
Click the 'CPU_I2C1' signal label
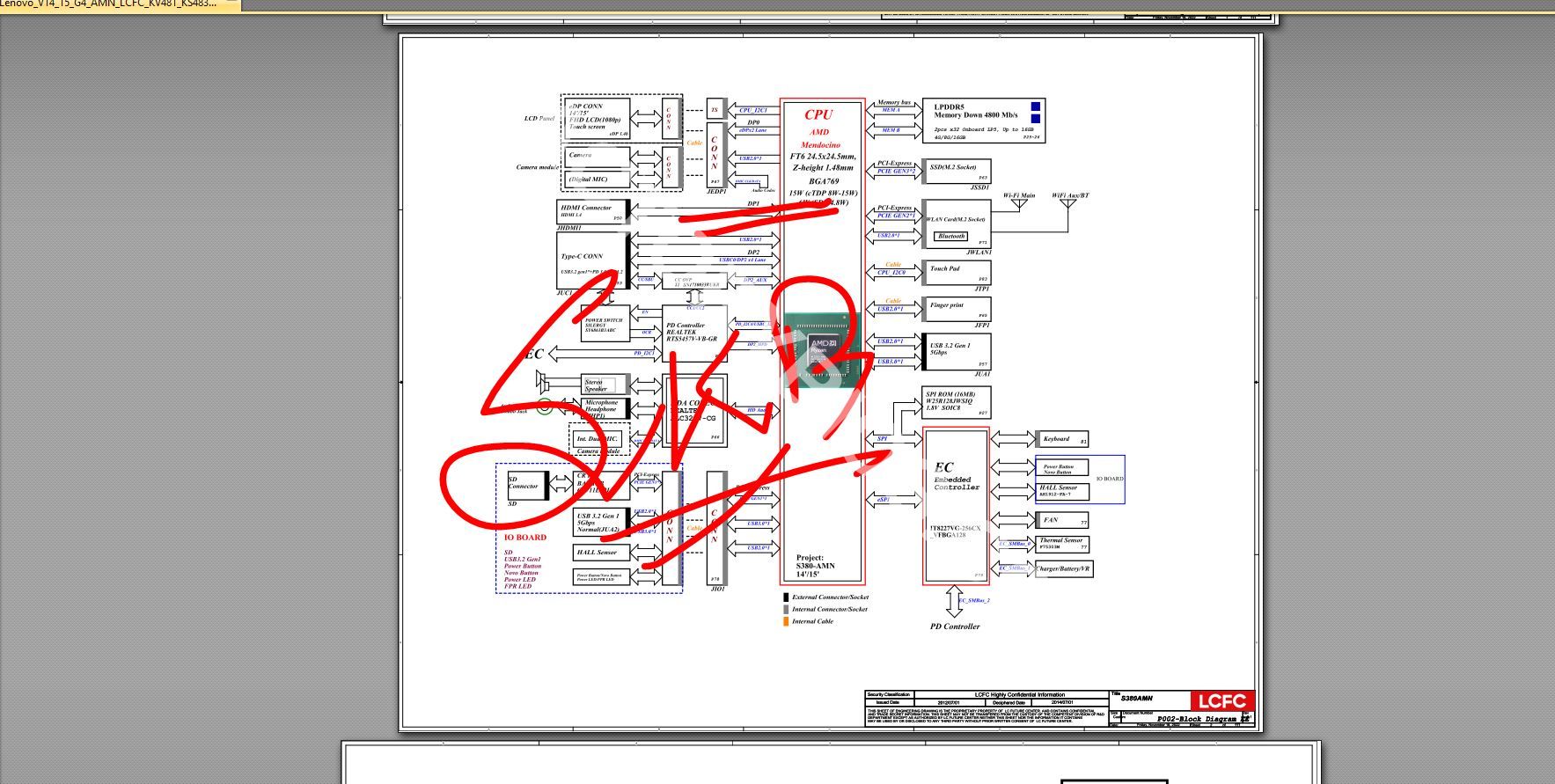click(x=753, y=110)
